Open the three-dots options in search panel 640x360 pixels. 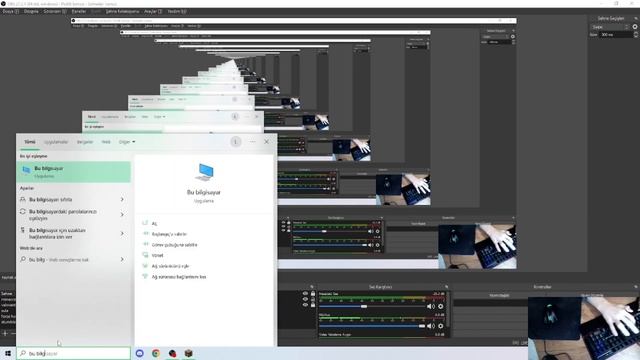(252, 142)
